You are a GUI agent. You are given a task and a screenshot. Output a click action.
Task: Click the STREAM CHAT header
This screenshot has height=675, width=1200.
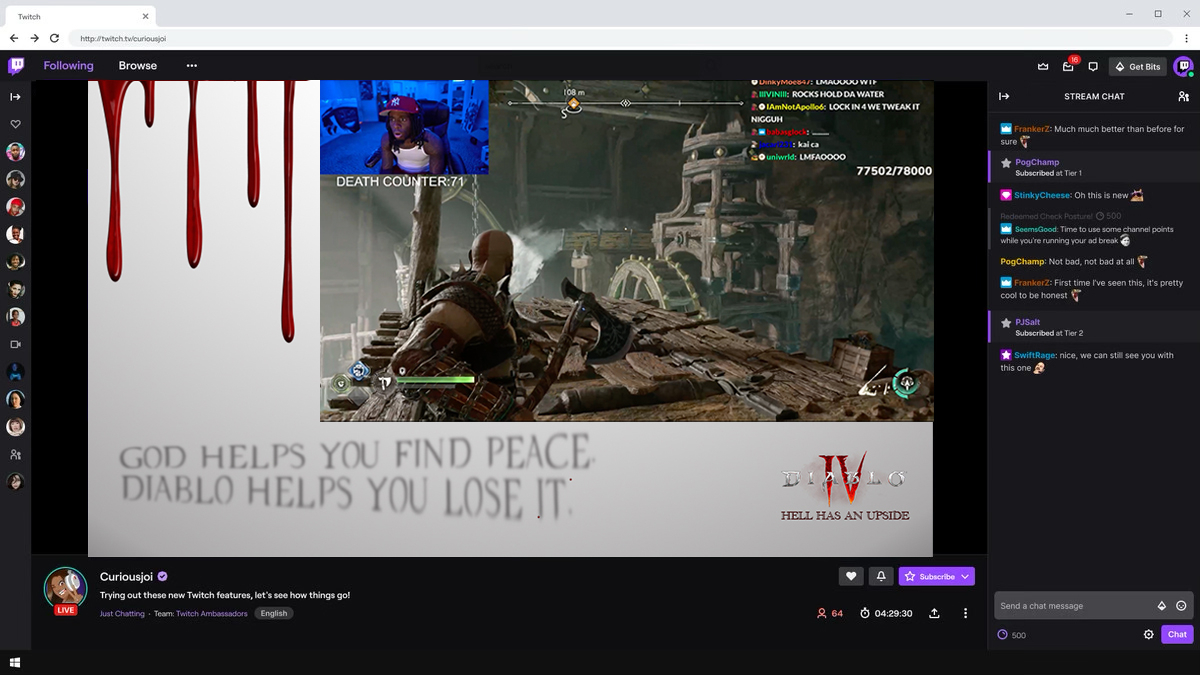(x=1094, y=97)
